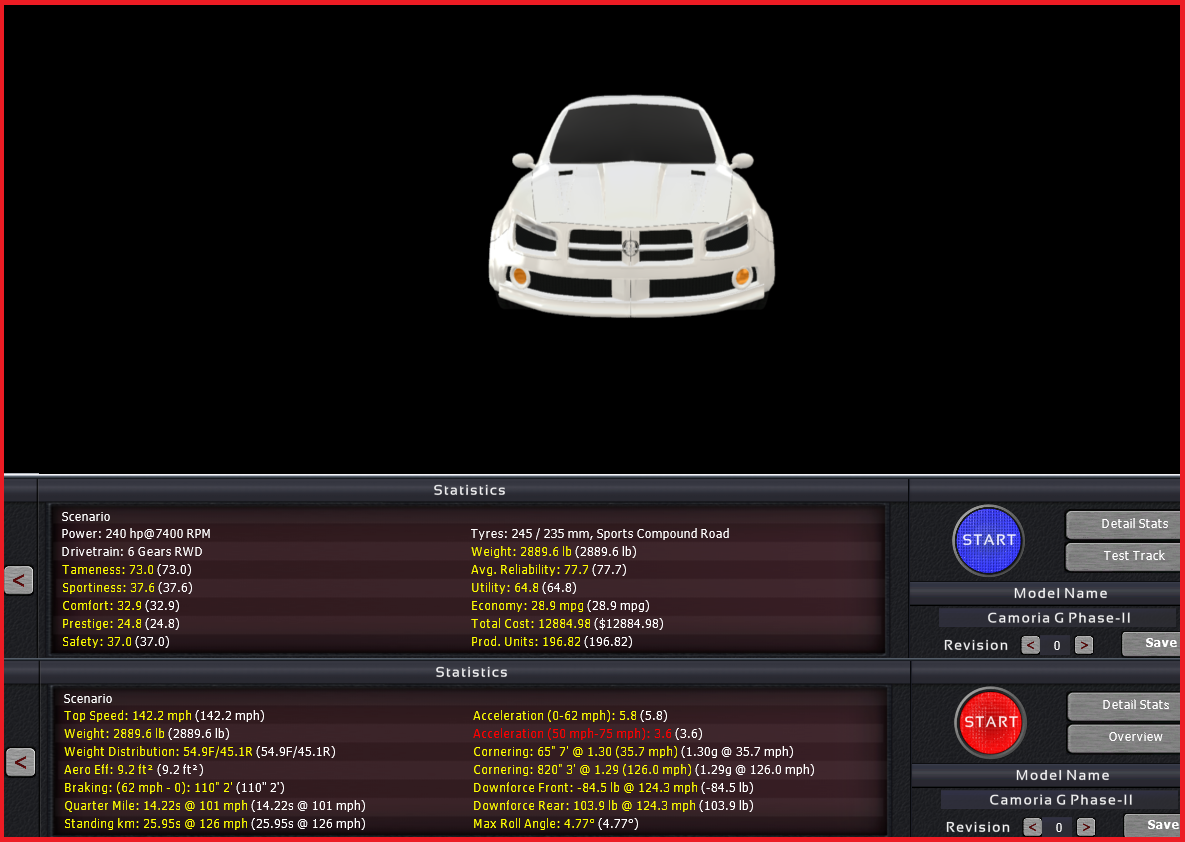Open Detail Stats in upper panel
The image size is (1185, 842).
(x=1125, y=524)
